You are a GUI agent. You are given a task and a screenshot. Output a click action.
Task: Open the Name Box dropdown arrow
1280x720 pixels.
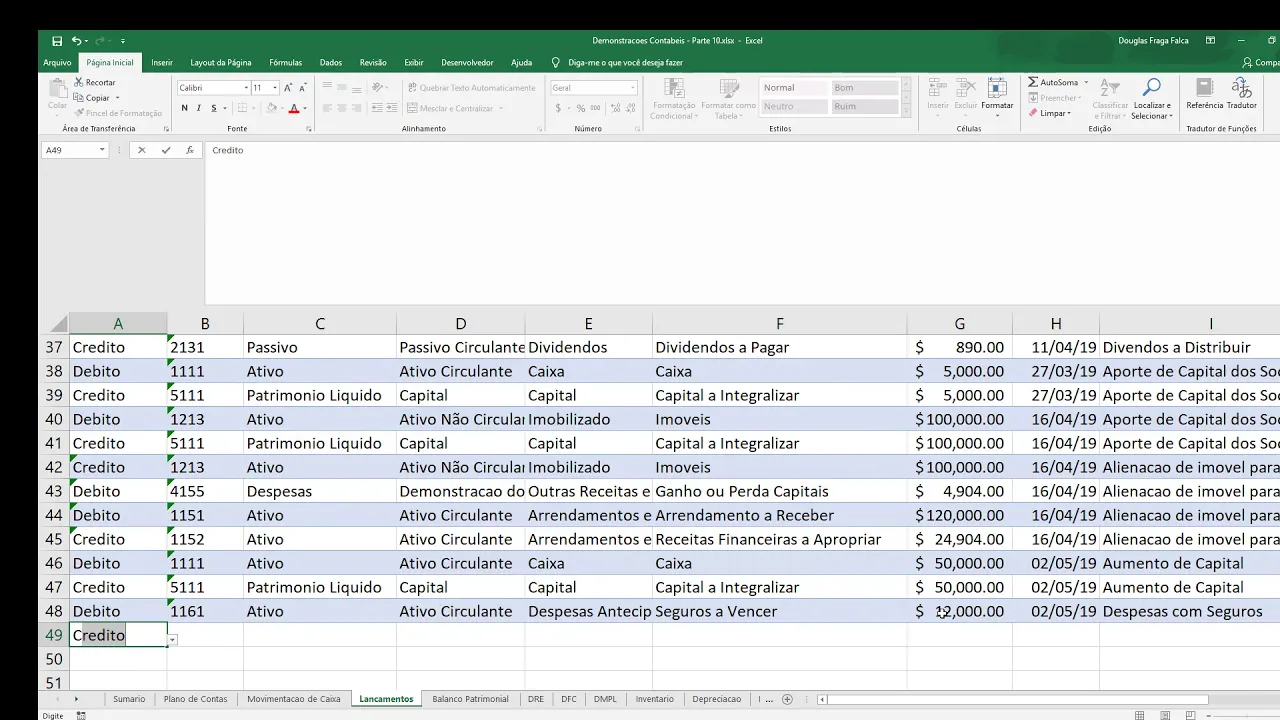click(101, 150)
